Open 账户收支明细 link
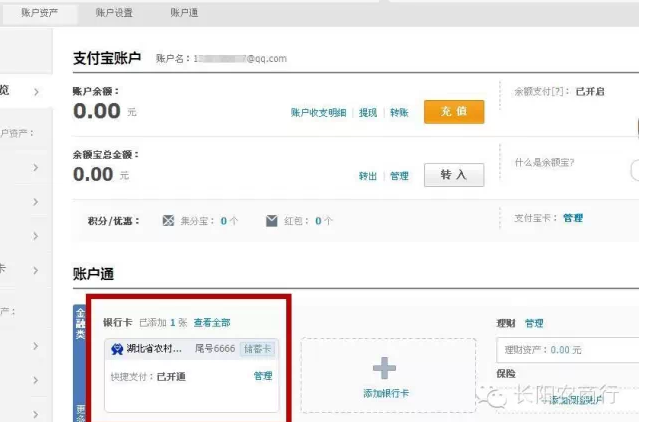 [x=319, y=112]
